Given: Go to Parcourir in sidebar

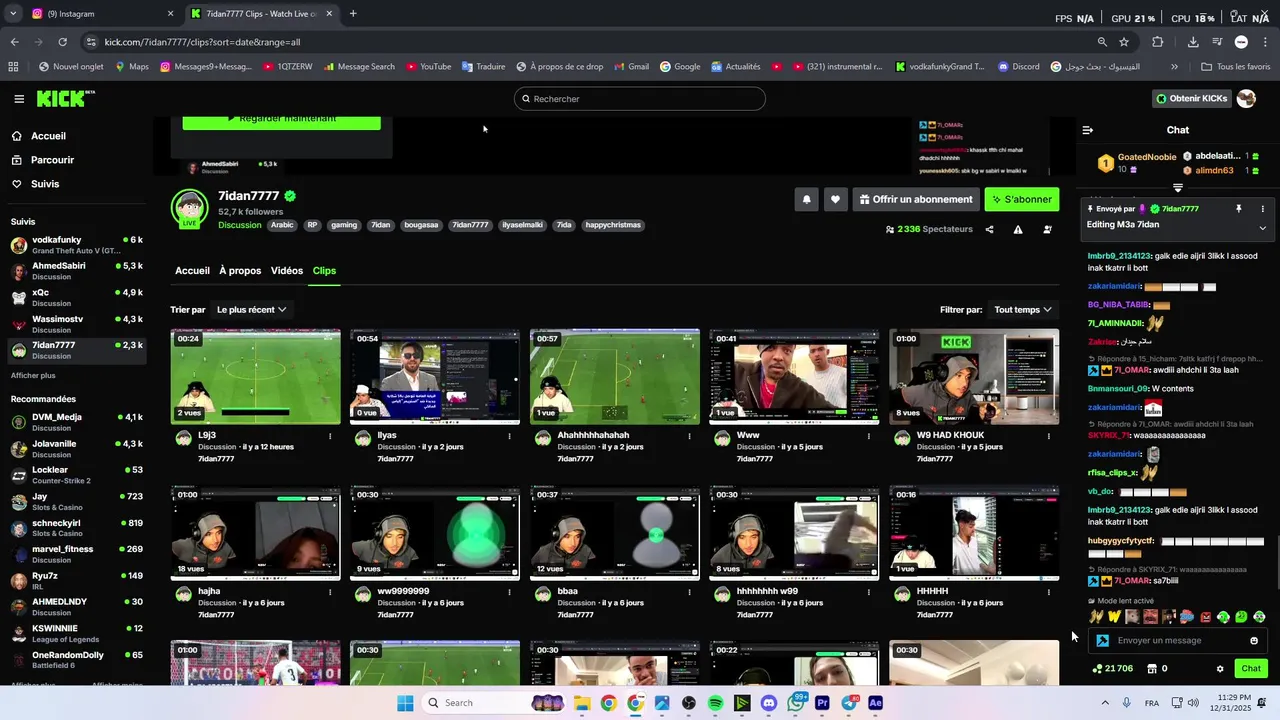Looking at the screenshot, I should point(52,160).
